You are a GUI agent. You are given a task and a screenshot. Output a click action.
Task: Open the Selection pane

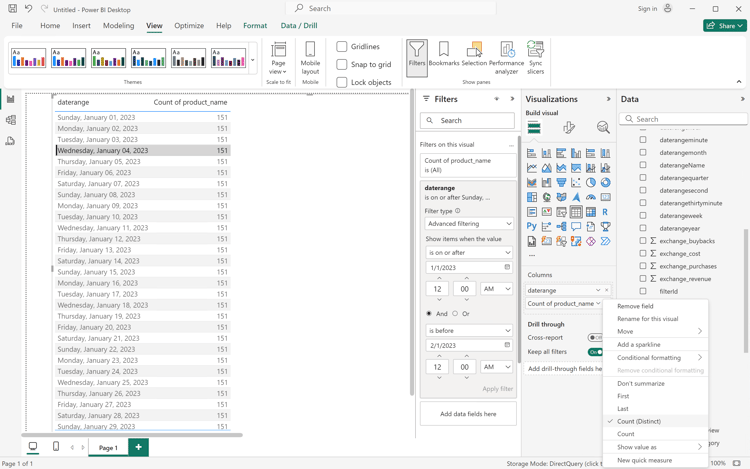click(x=474, y=55)
